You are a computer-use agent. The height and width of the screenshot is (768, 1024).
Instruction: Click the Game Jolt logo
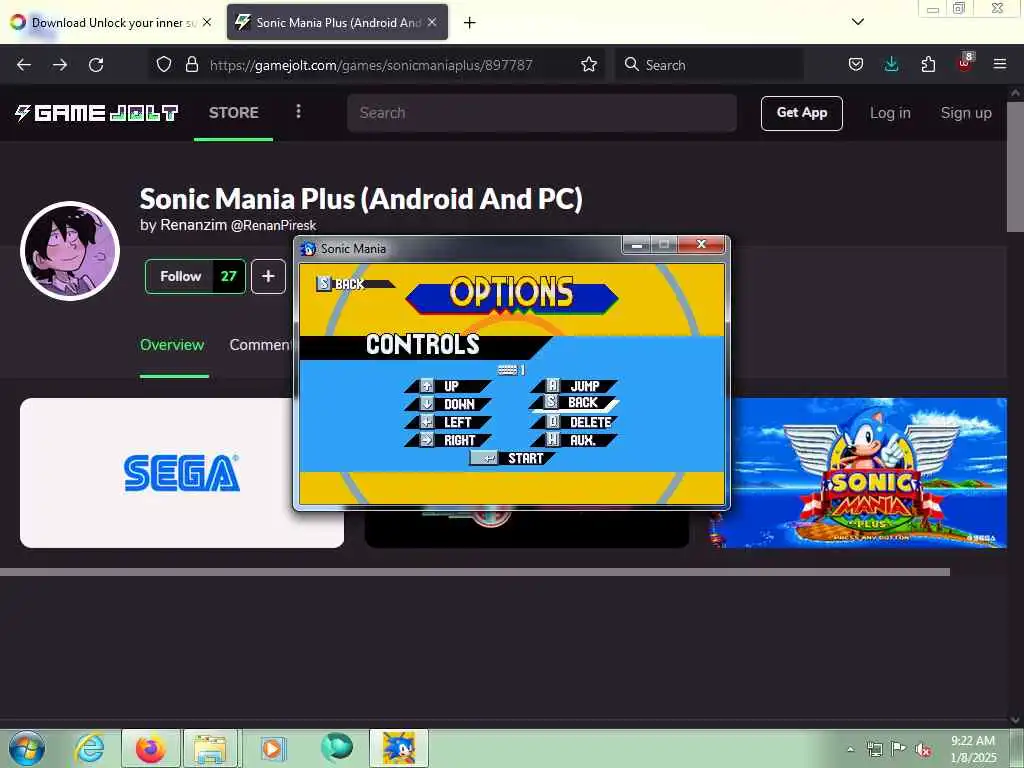[x=97, y=113]
